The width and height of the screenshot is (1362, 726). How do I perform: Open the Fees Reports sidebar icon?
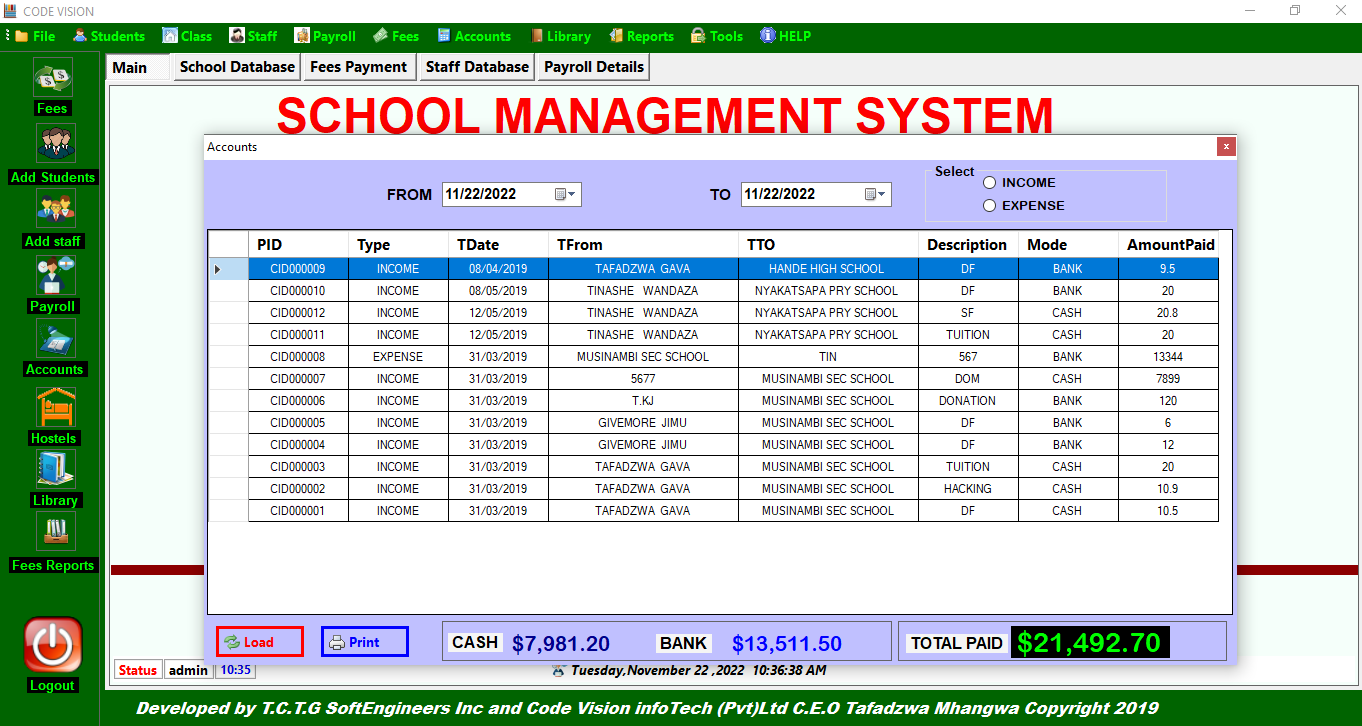coord(55,531)
